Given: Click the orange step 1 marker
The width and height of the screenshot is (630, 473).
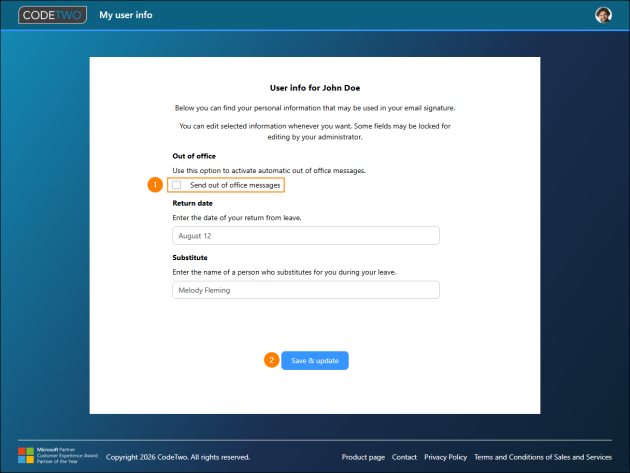Looking at the screenshot, I should (x=155, y=185).
